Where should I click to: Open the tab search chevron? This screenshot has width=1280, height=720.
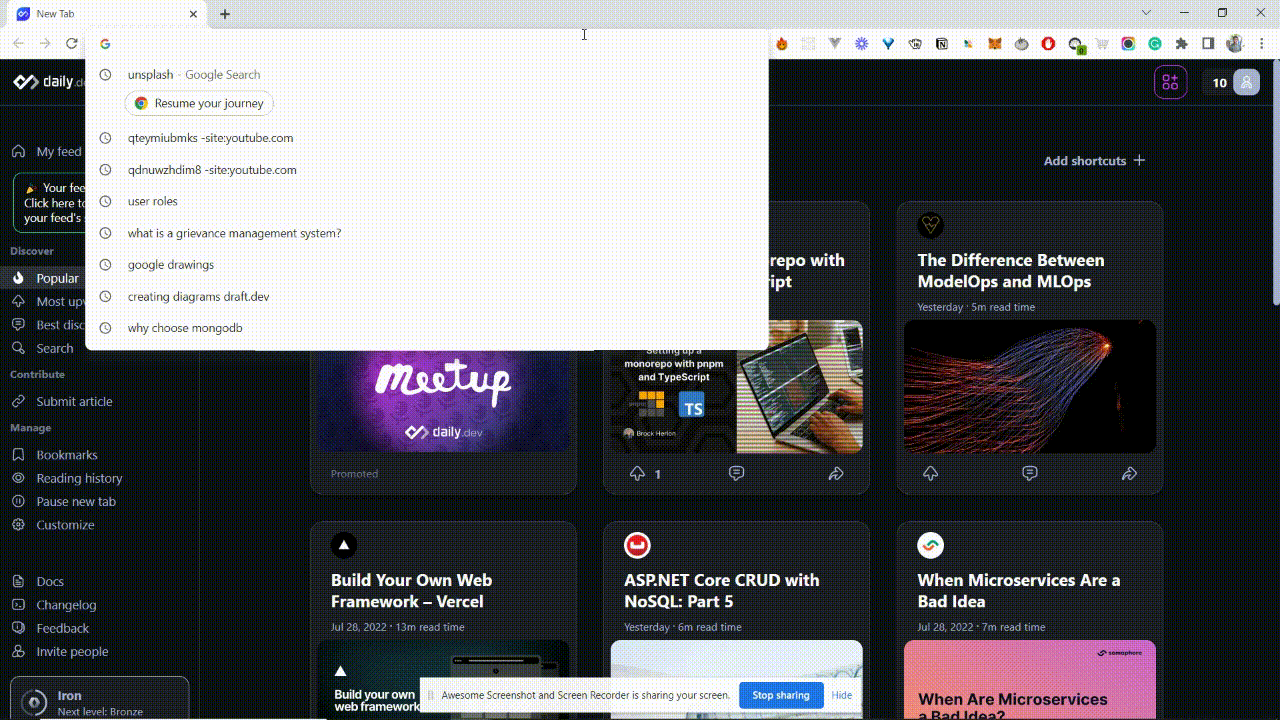[1148, 13]
